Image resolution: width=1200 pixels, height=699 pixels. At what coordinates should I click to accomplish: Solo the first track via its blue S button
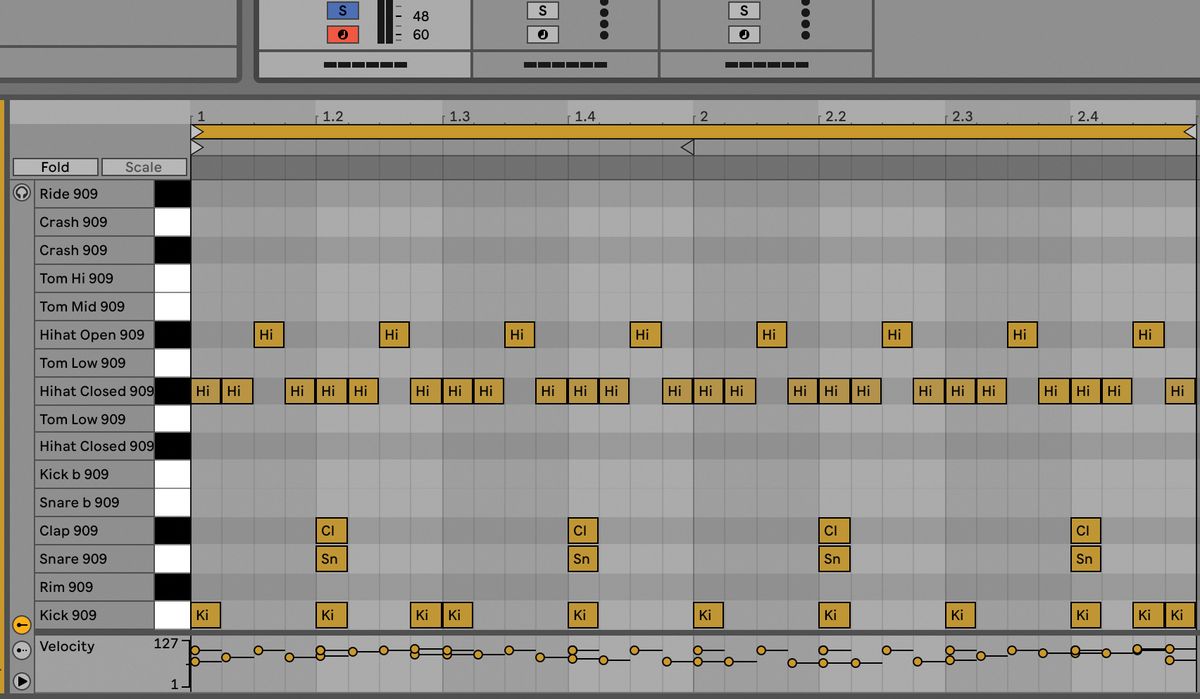pos(341,10)
